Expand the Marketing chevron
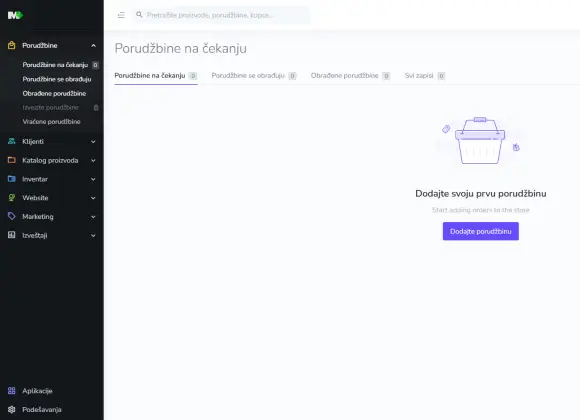Image resolution: width=580 pixels, height=420 pixels. [93, 217]
